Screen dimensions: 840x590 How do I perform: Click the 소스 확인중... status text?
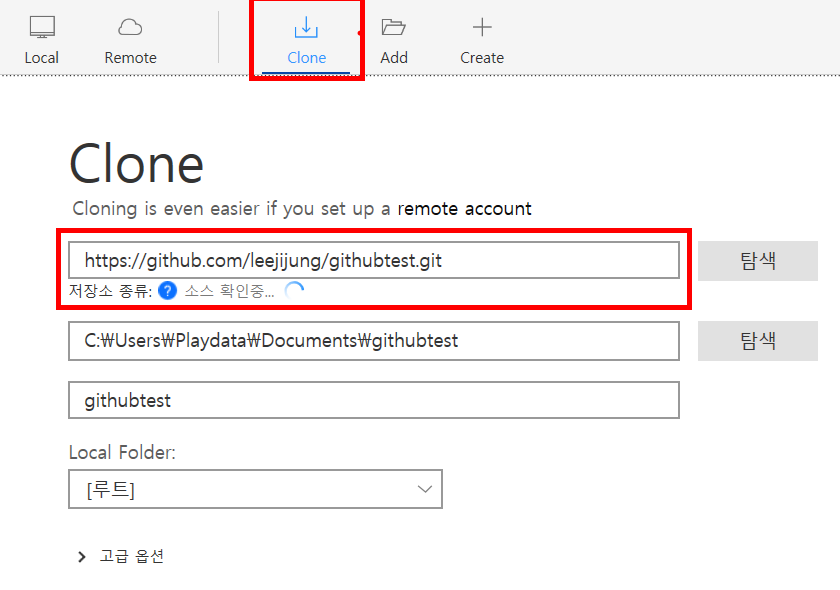(229, 291)
